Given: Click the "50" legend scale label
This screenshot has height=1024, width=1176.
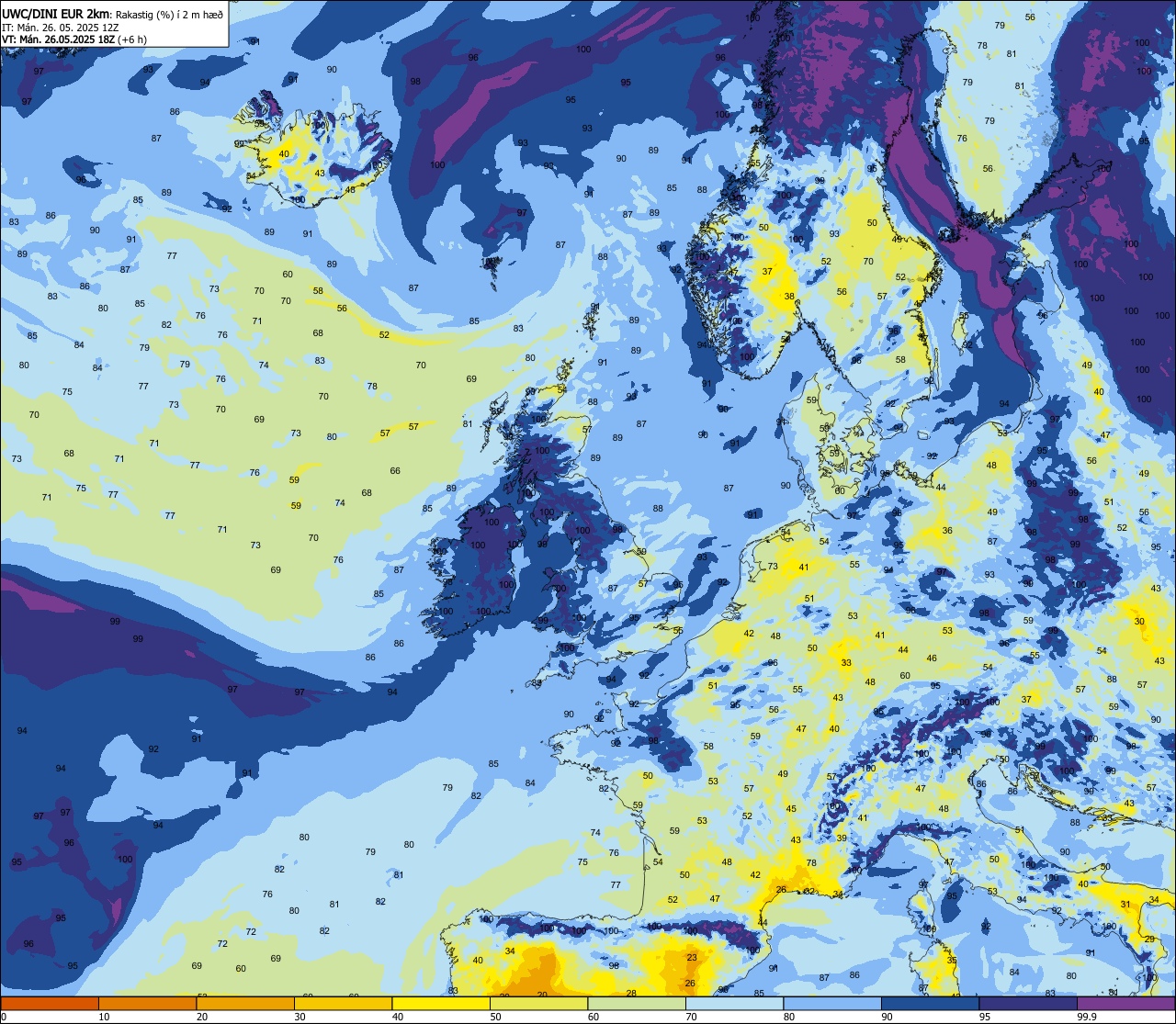Looking at the screenshot, I should (x=496, y=1017).
